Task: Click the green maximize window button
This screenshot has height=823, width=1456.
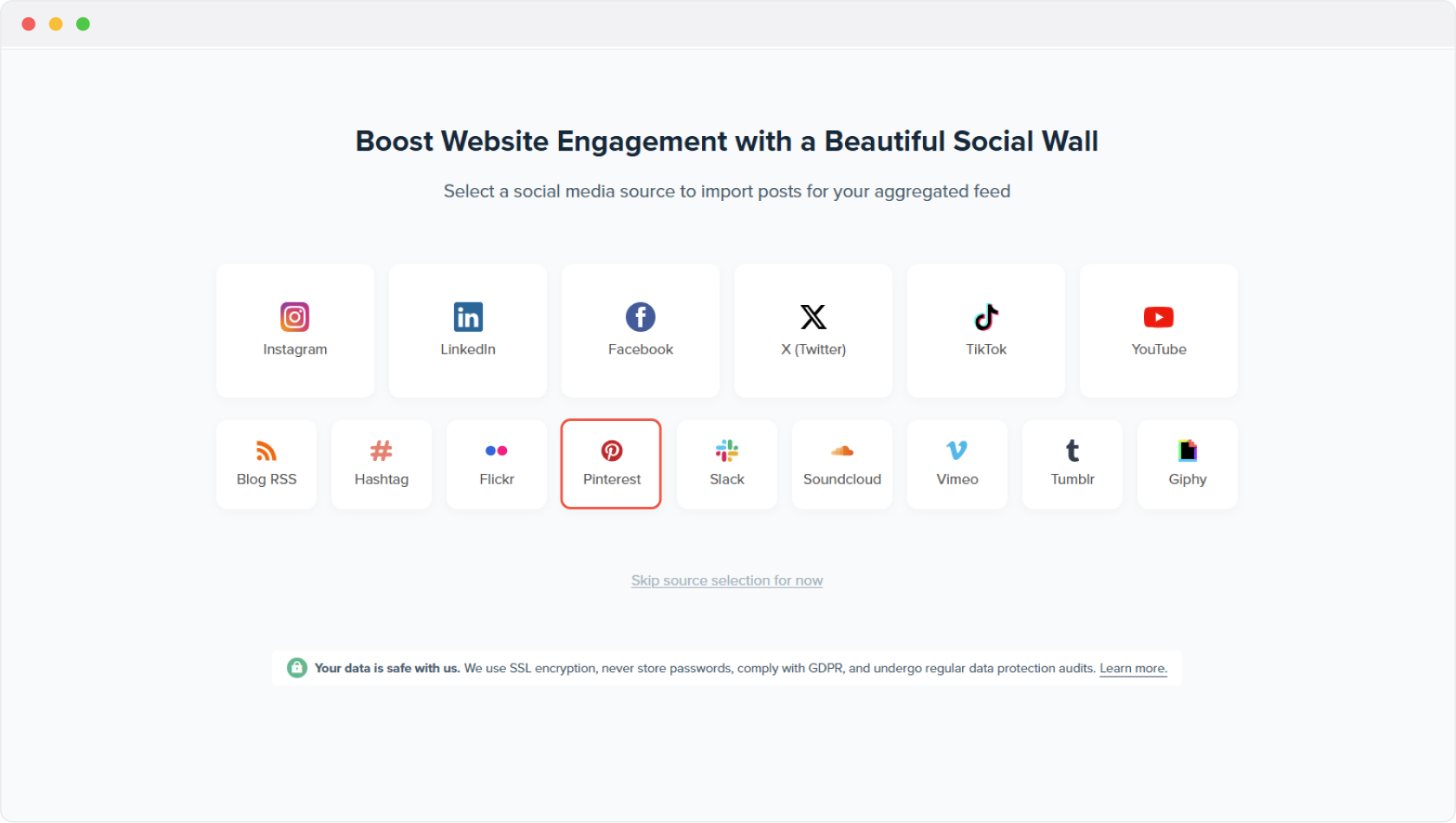Action: (83, 24)
